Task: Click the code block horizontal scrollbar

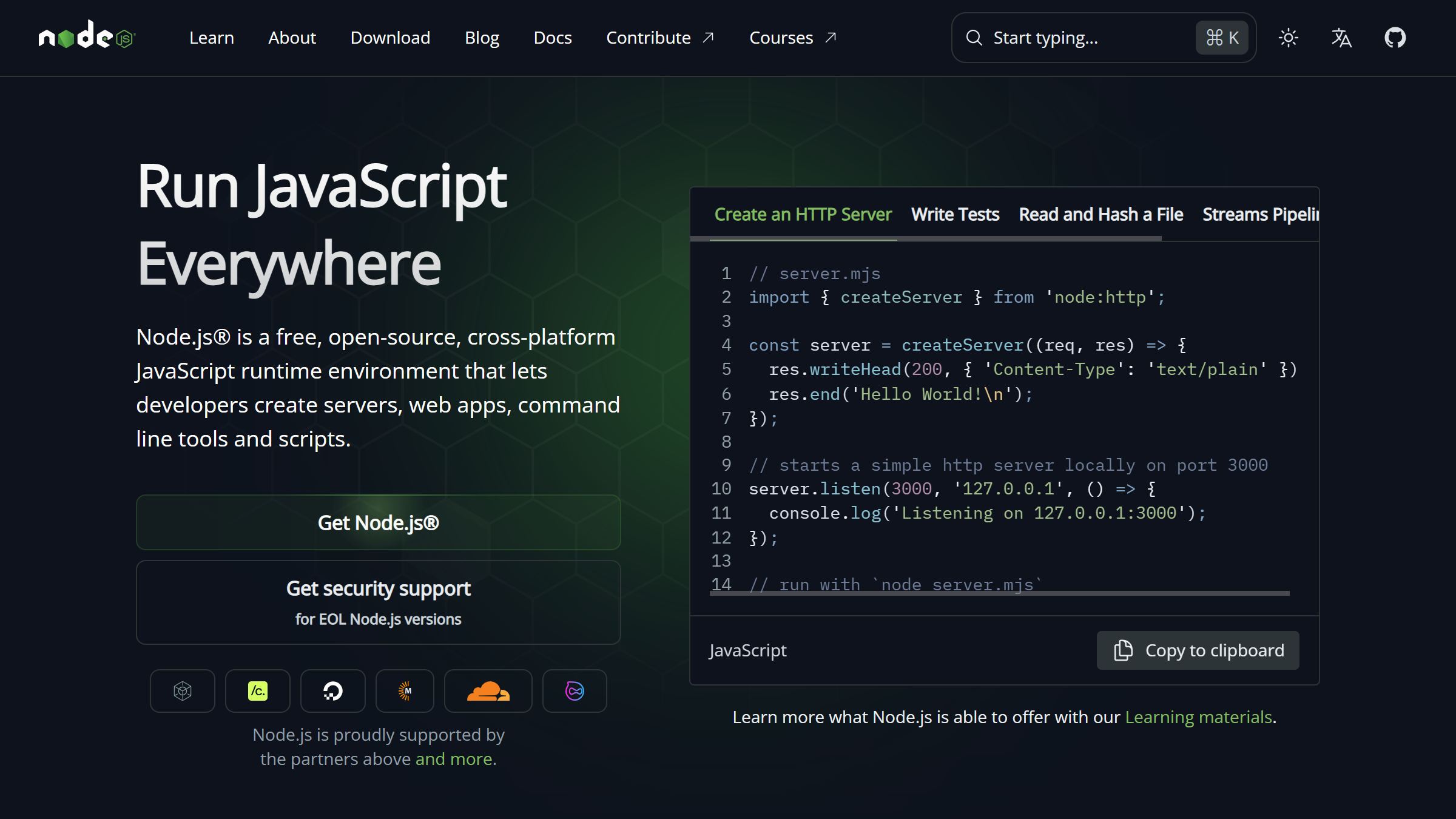Action: (999, 593)
